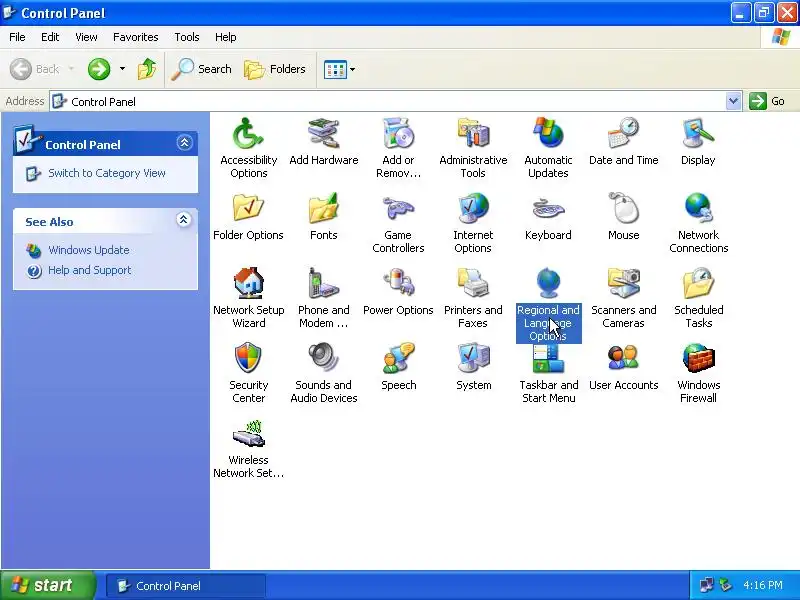800x600 pixels.
Task: Open the Fonts folder icon
Action: point(323,209)
